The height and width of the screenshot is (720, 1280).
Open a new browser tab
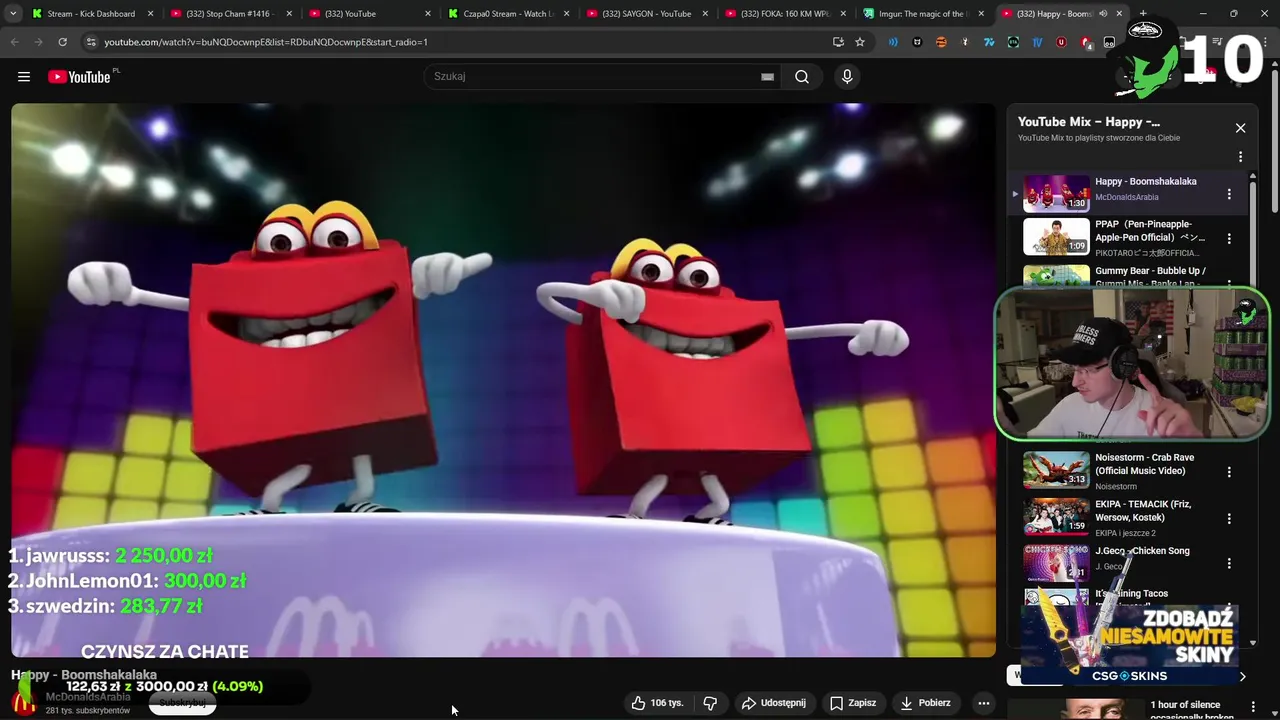pyautogui.click(x=1143, y=14)
